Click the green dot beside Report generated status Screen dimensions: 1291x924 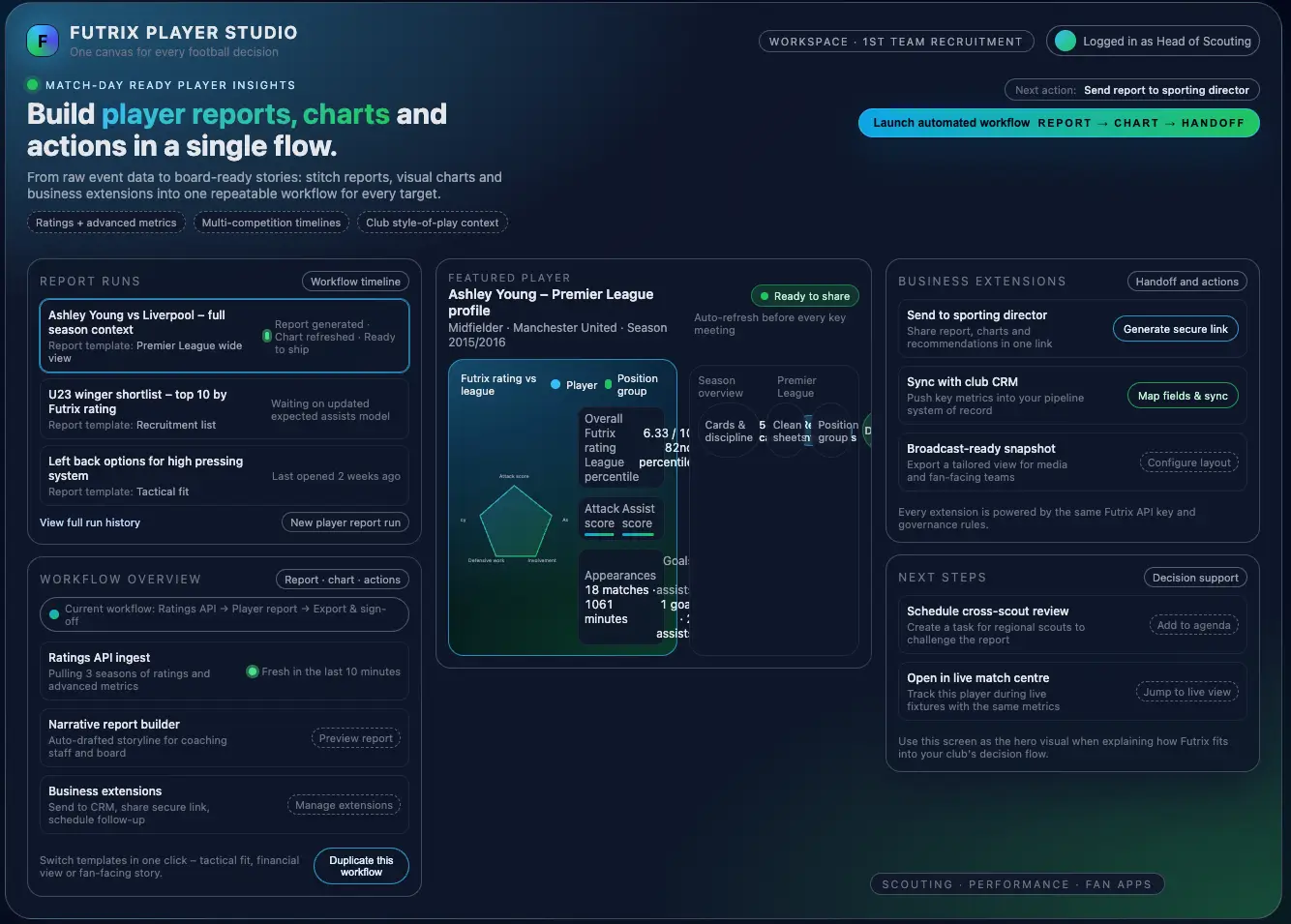(x=268, y=336)
